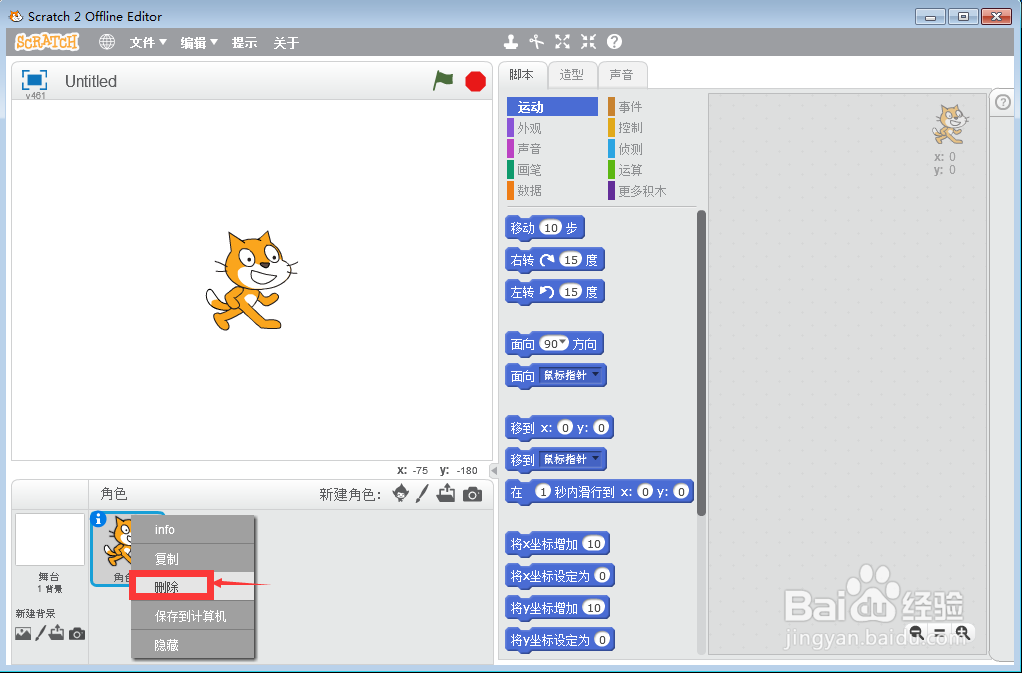Capture a new sprite with the camera
1022x673 pixels.
click(471, 495)
